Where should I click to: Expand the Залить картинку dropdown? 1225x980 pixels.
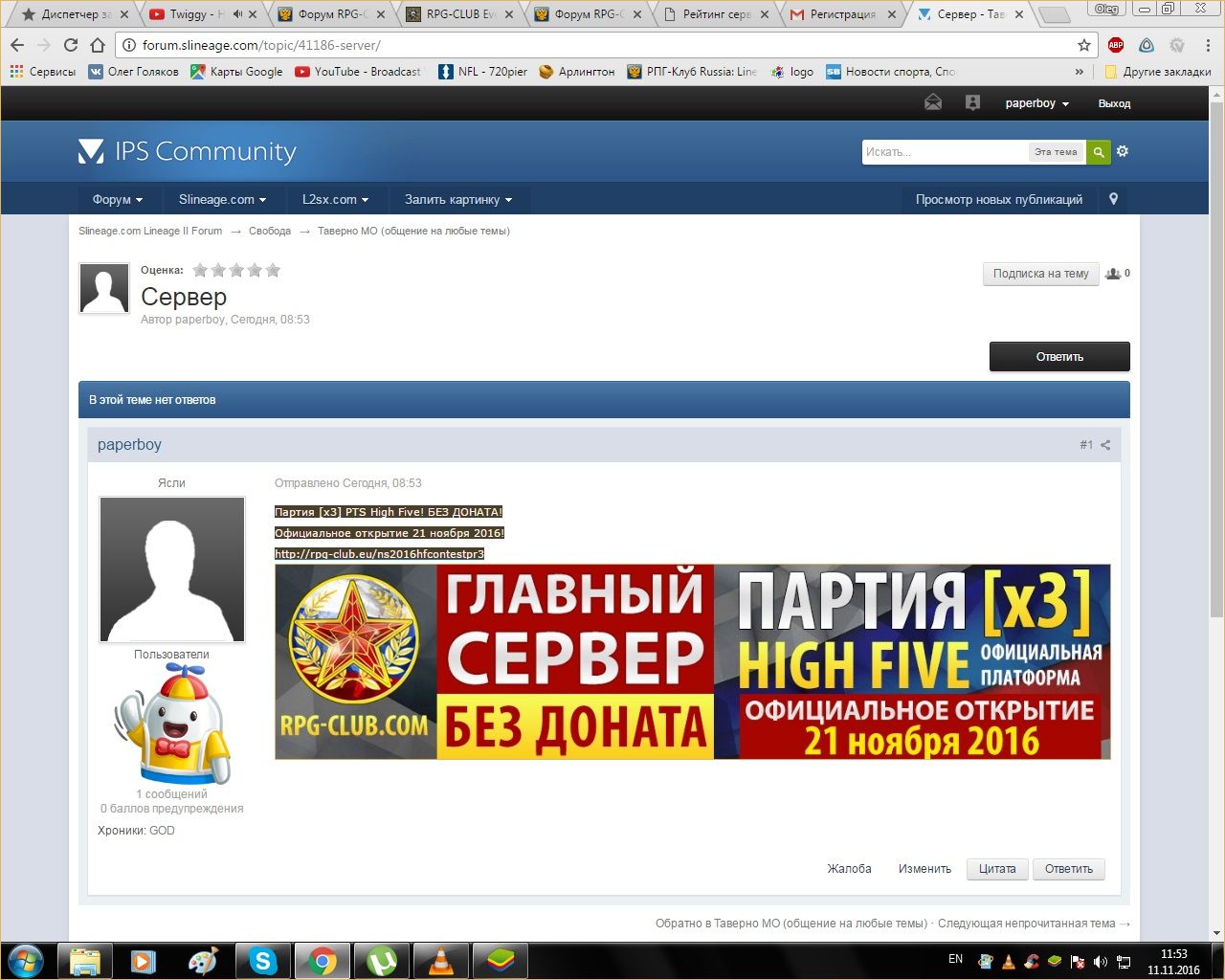(x=458, y=199)
